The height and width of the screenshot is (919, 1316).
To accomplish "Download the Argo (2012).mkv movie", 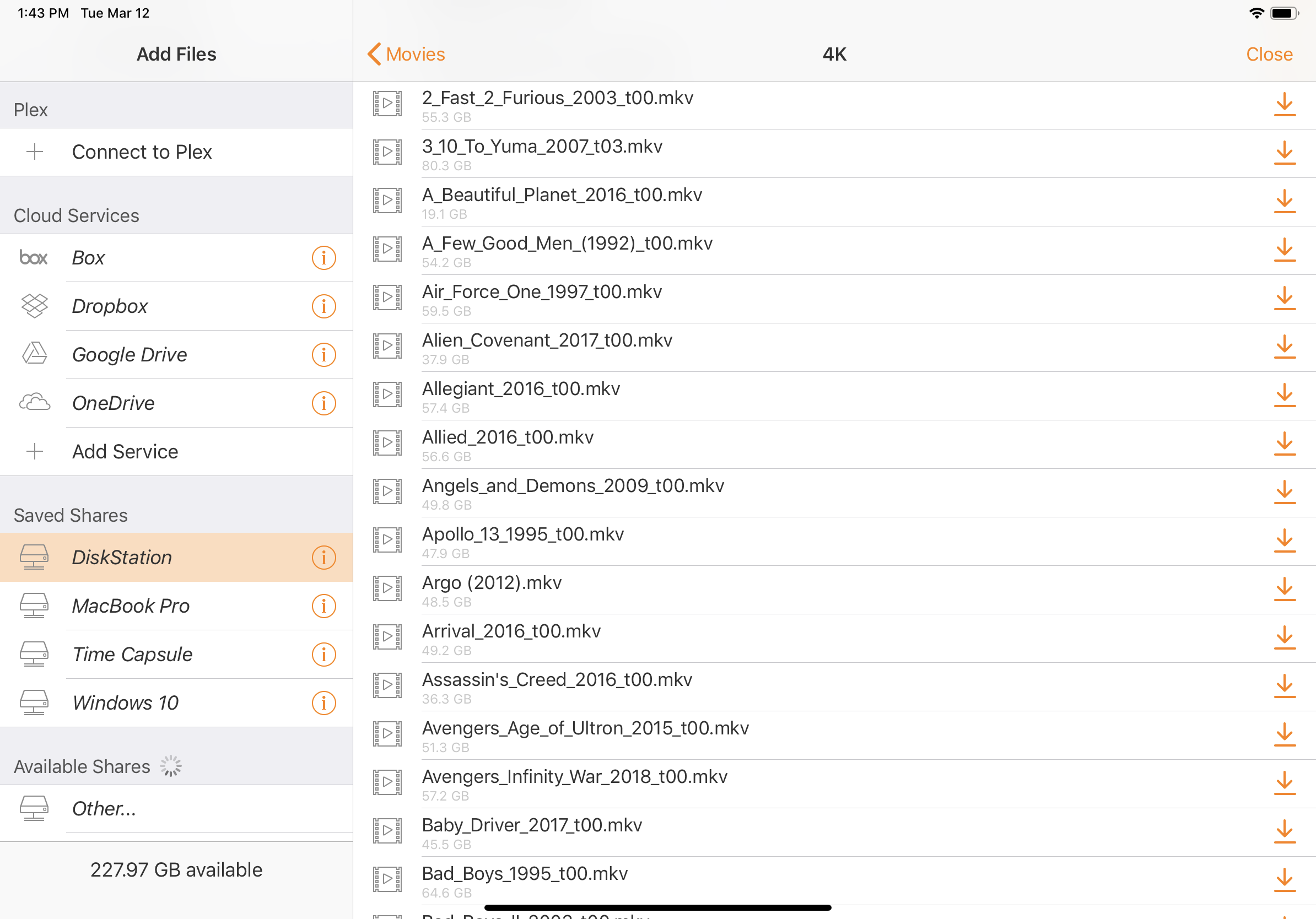I will [x=1284, y=589].
